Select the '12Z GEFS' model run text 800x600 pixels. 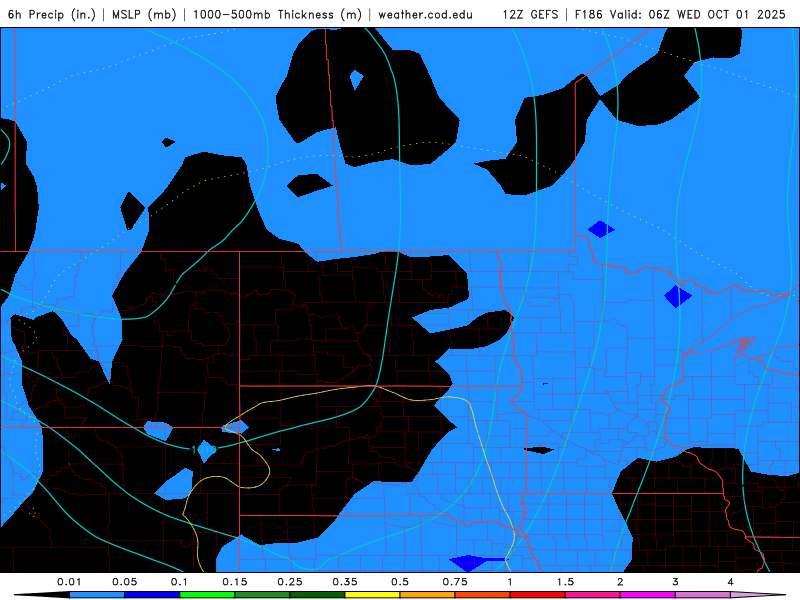[530, 14]
